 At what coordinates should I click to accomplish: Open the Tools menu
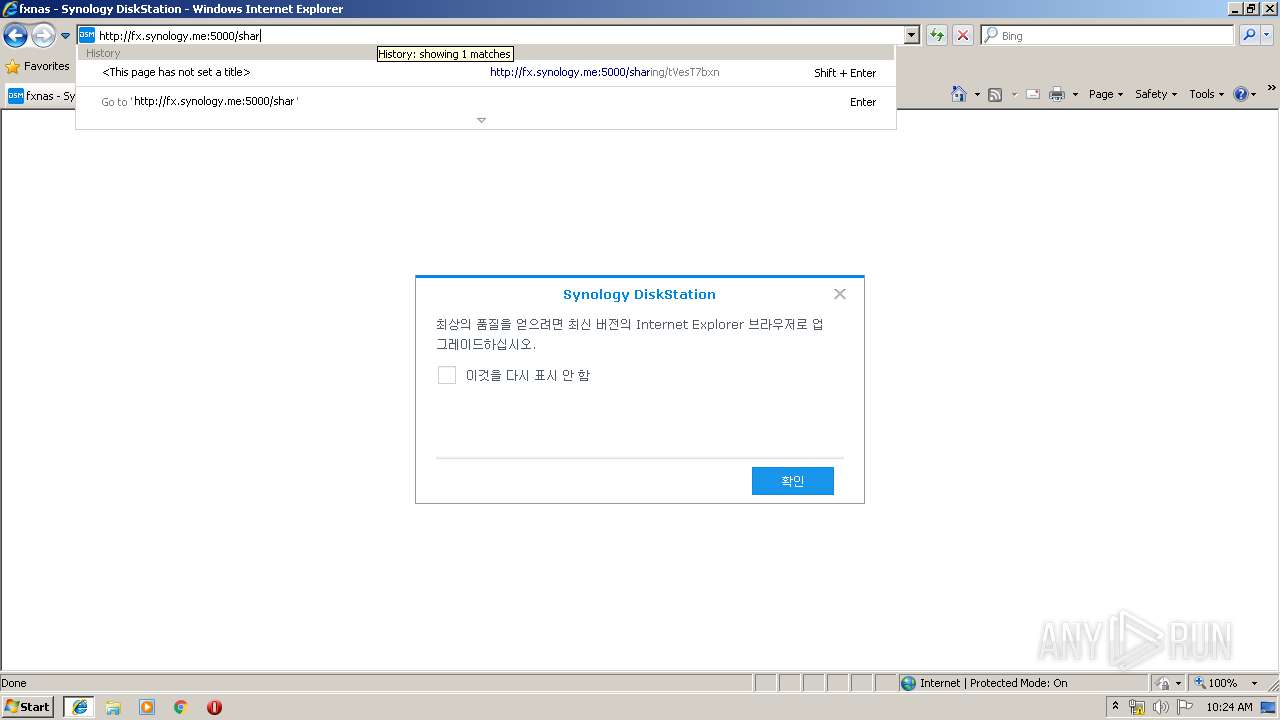(1206, 94)
